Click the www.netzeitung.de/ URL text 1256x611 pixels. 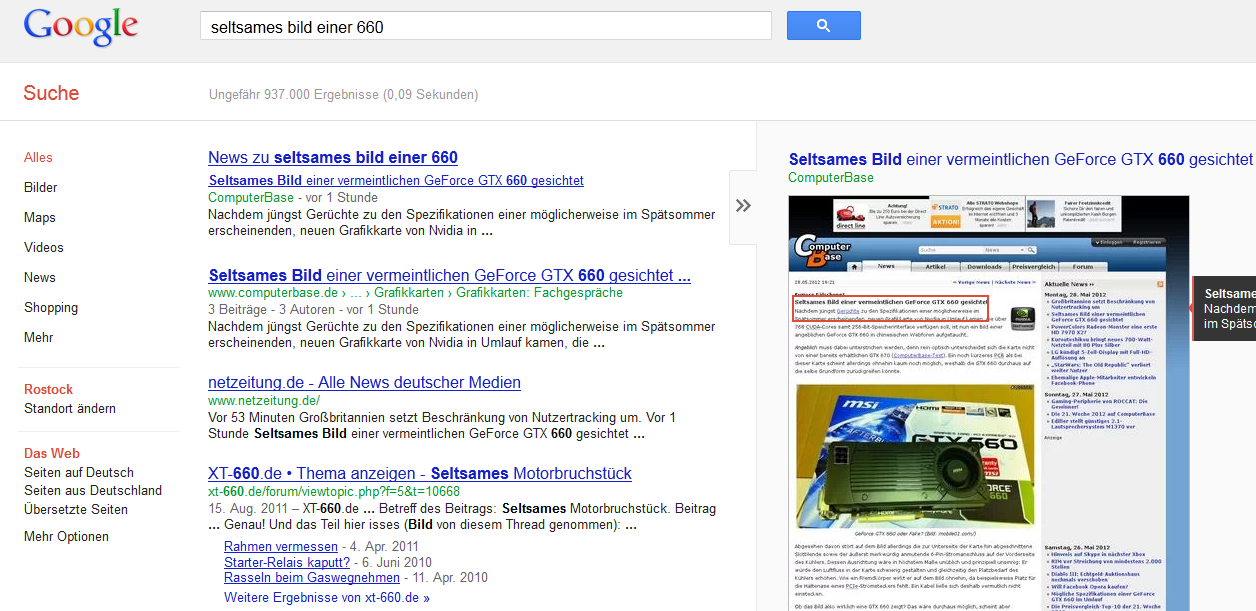(x=264, y=401)
